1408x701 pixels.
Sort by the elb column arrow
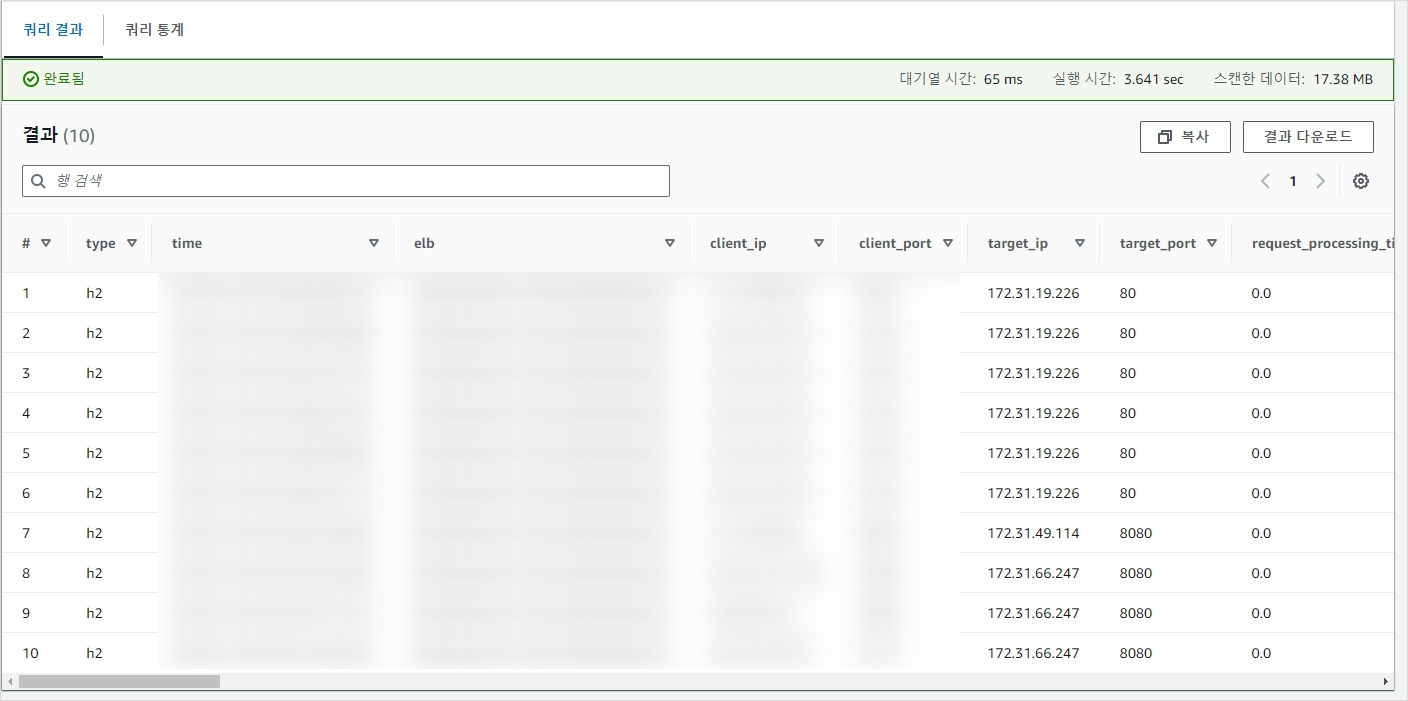[x=670, y=243]
